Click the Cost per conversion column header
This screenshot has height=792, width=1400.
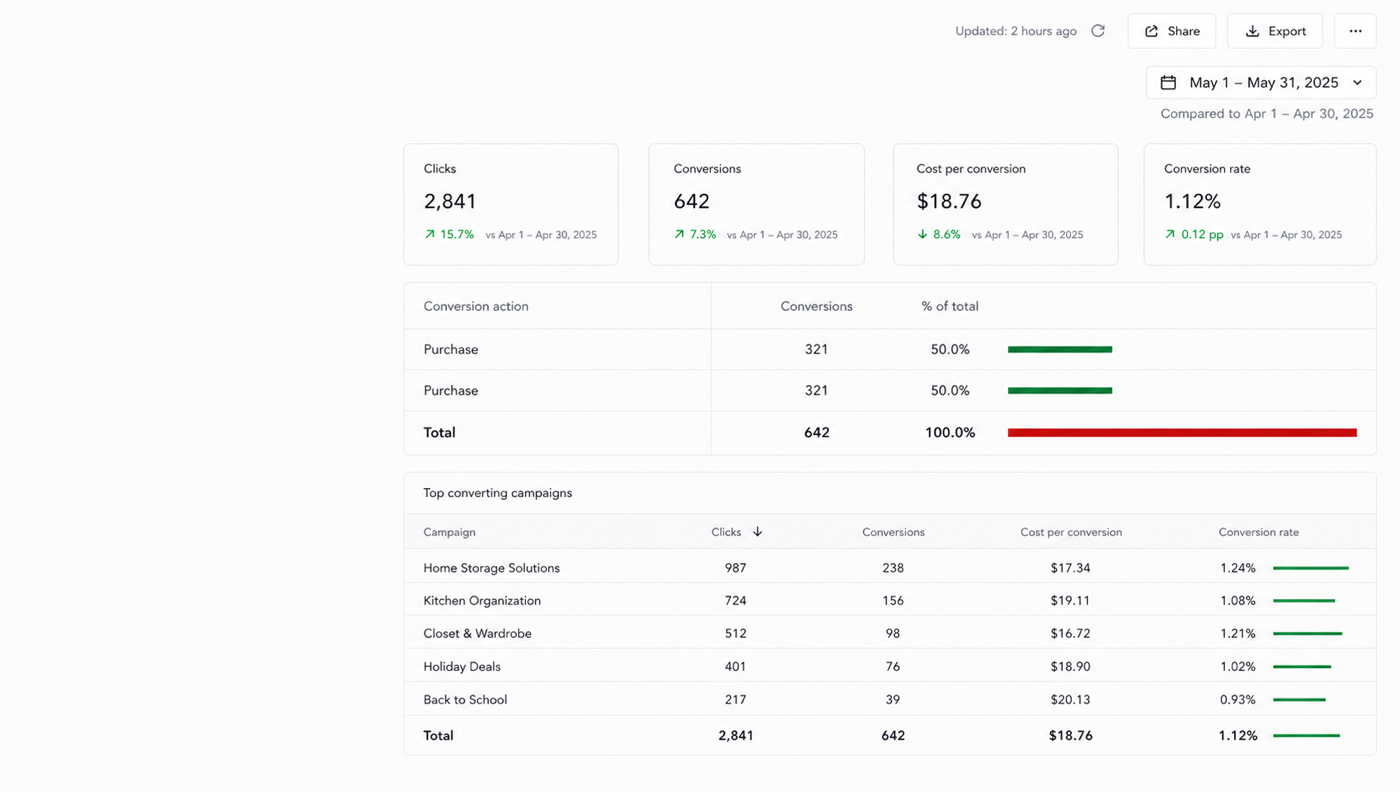pyautogui.click(x=1071, y=532)
